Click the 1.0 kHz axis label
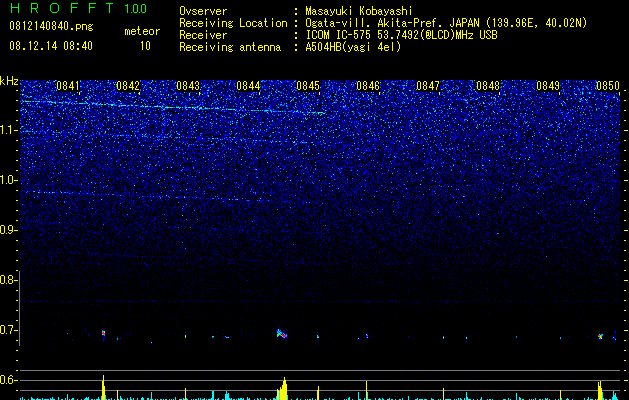 (9, 180)
